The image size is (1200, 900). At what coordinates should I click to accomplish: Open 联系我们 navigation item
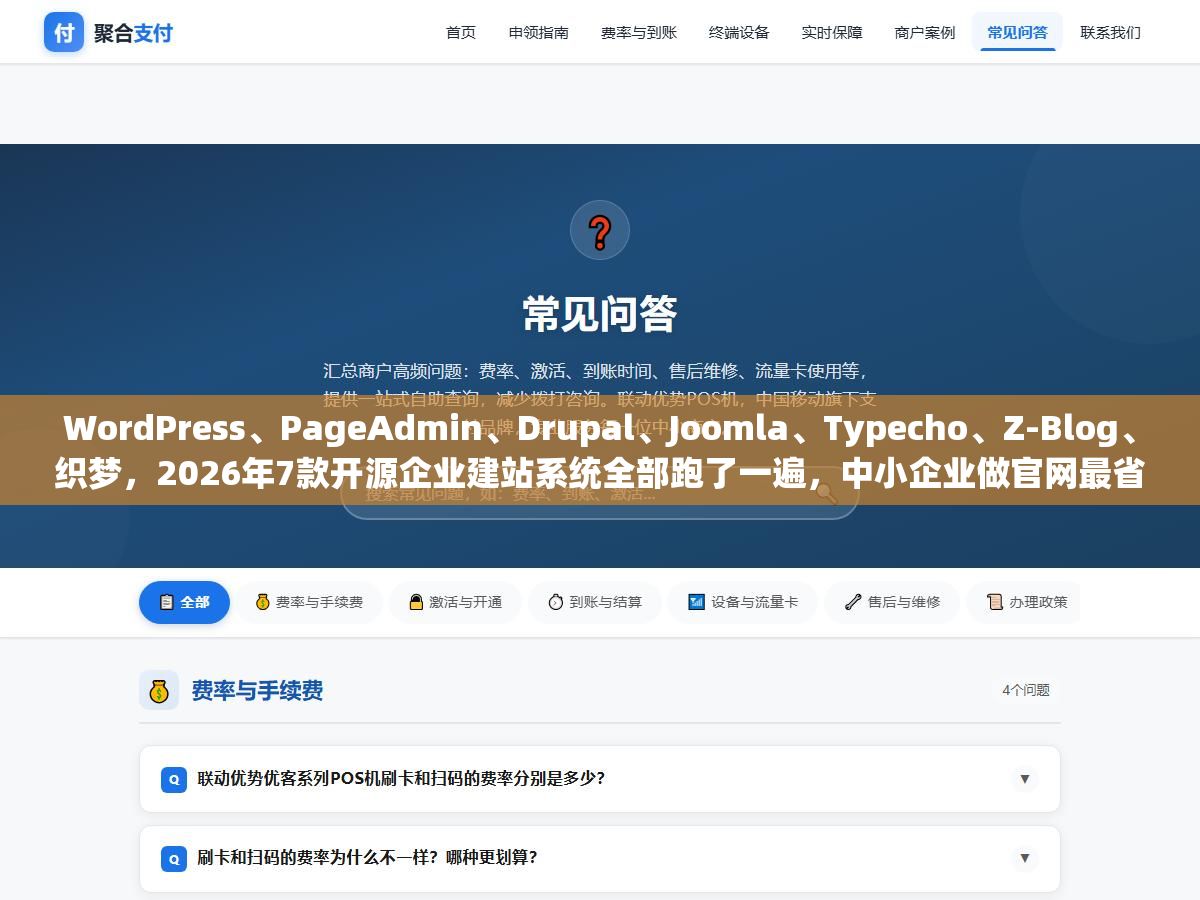tap(1110, 32)
